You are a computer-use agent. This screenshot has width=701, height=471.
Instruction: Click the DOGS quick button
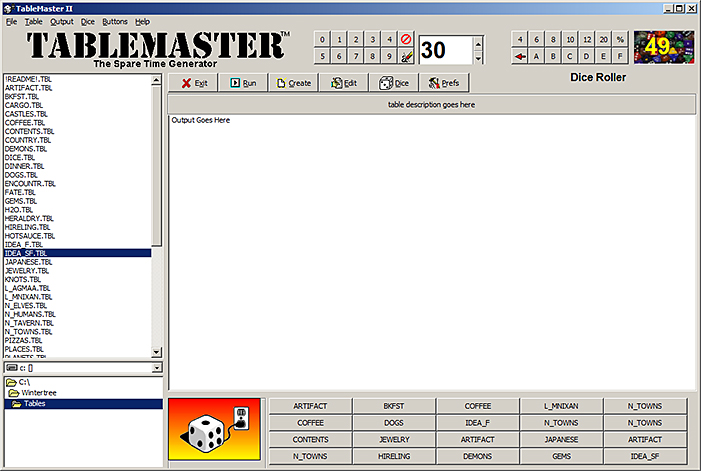393,423
